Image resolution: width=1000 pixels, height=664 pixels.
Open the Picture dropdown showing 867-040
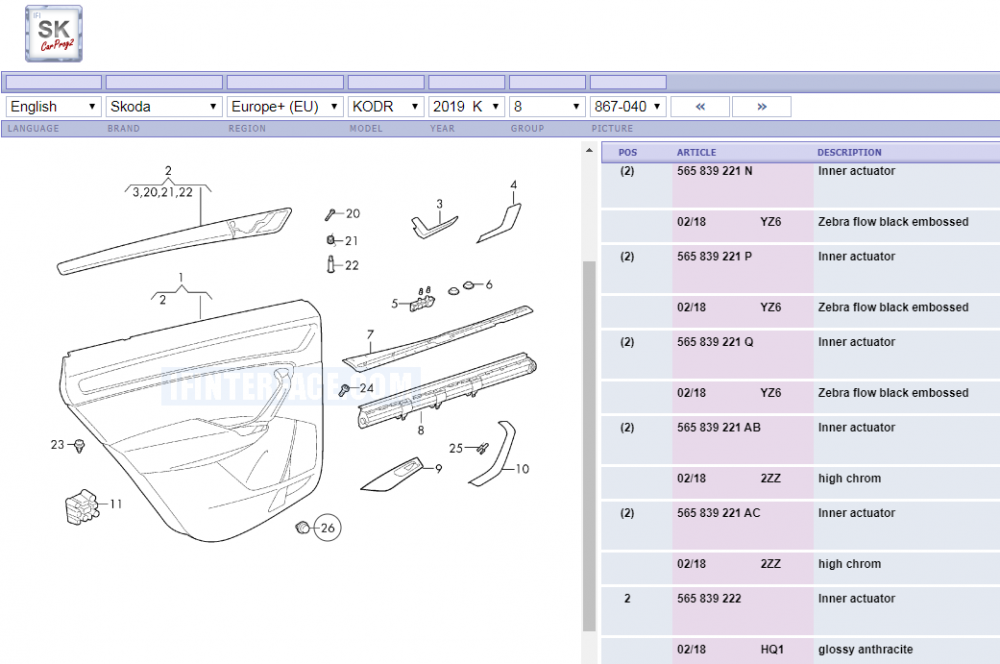coord(628,107)
